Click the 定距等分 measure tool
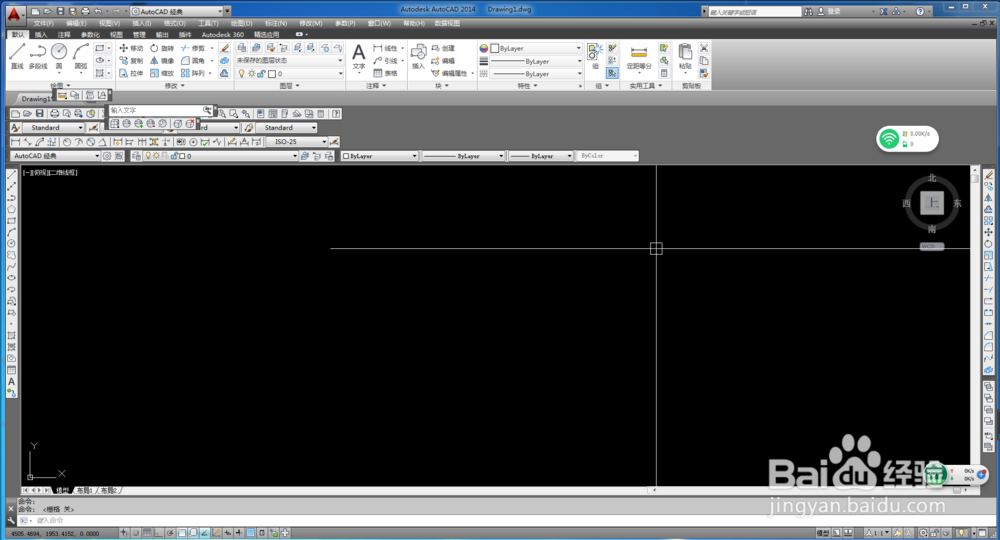Image resolution: width=1000 pixels, height=540 pixels. 638,57
